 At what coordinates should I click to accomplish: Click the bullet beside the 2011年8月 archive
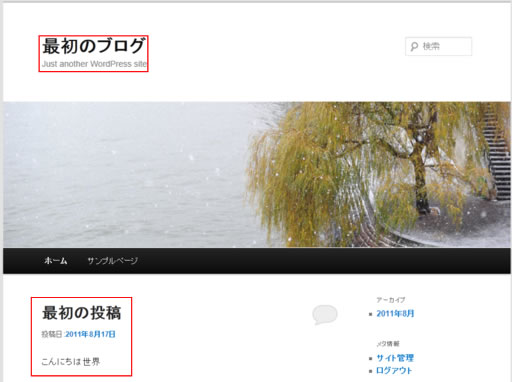[371, 314]
